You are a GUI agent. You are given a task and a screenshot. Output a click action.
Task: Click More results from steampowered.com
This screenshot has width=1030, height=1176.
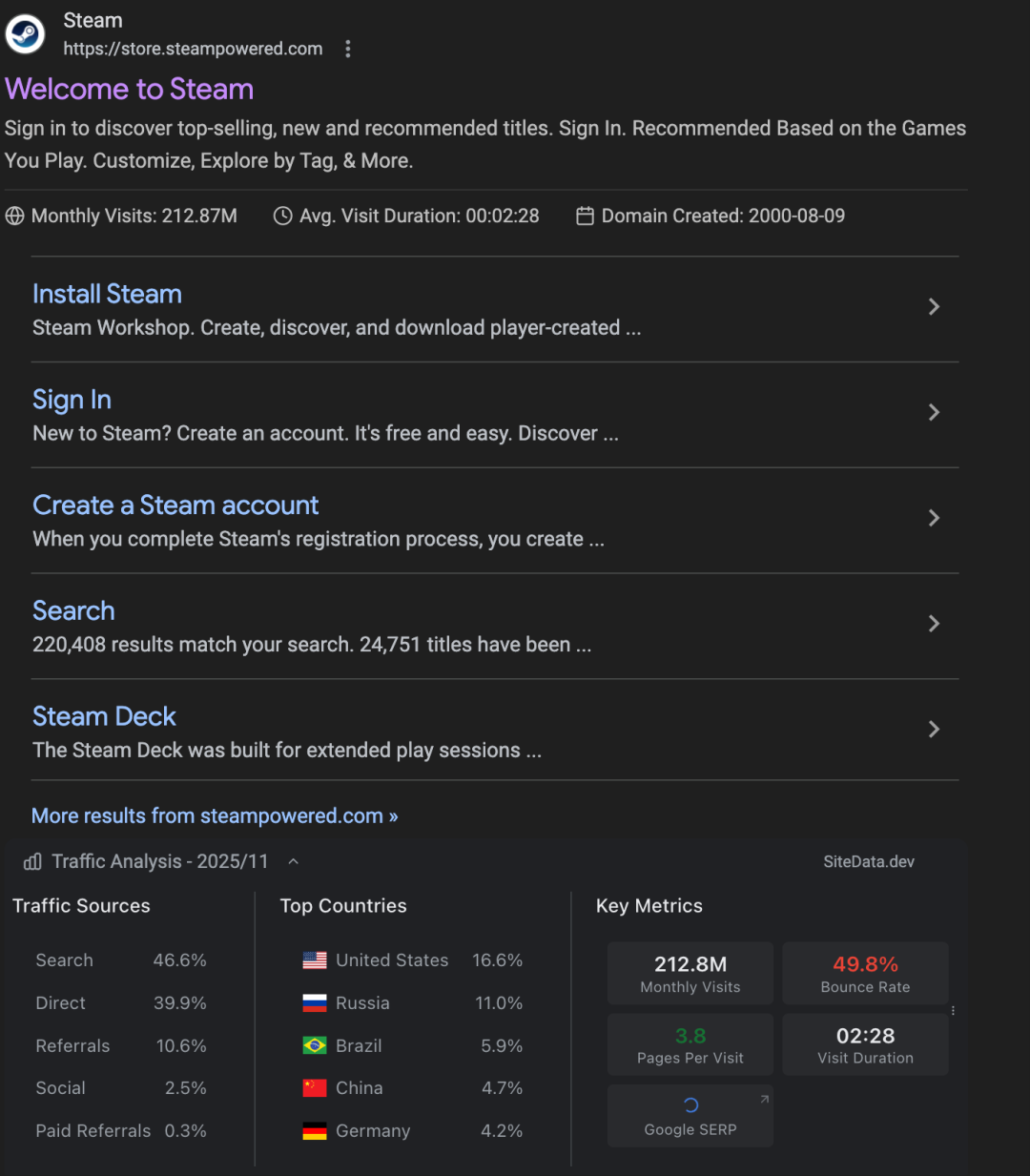pos(215,816)
